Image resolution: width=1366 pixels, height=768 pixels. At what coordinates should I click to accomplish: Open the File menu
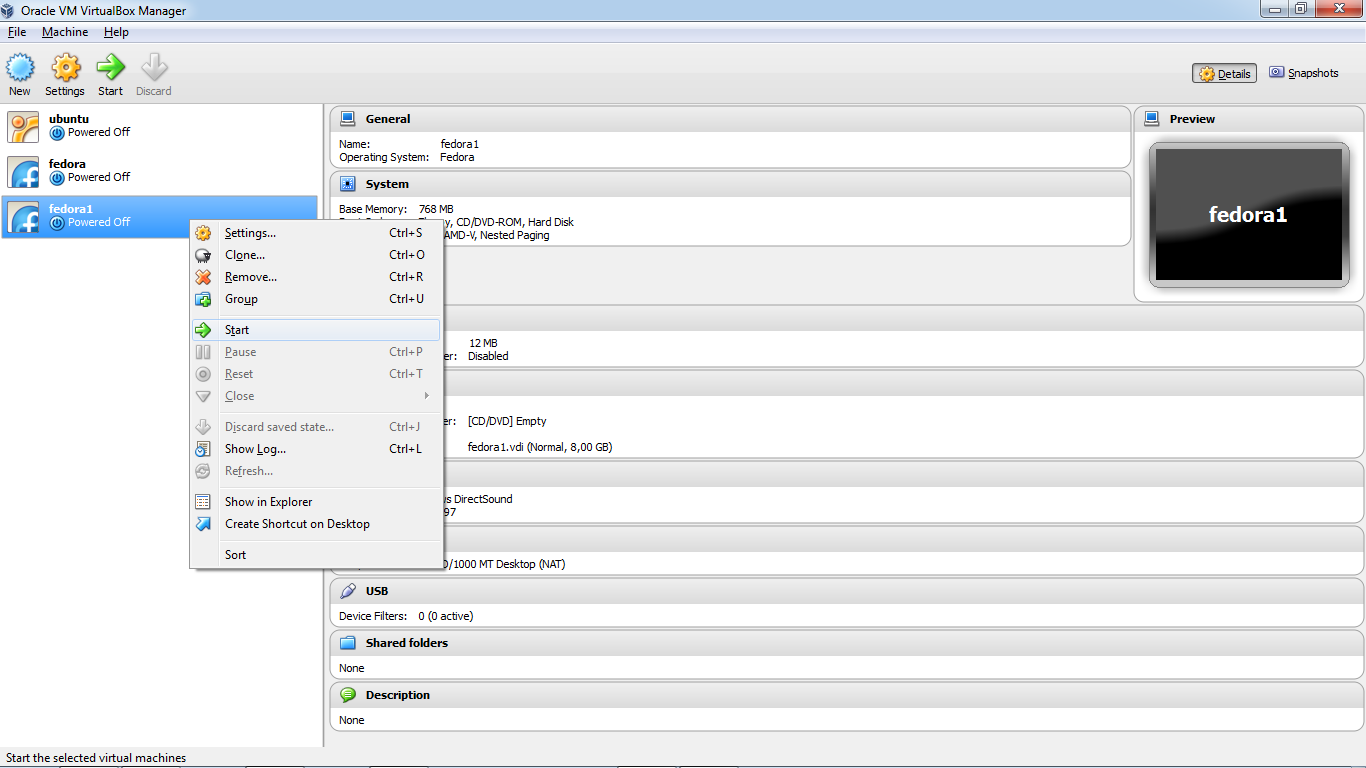[x=17, y=32]
